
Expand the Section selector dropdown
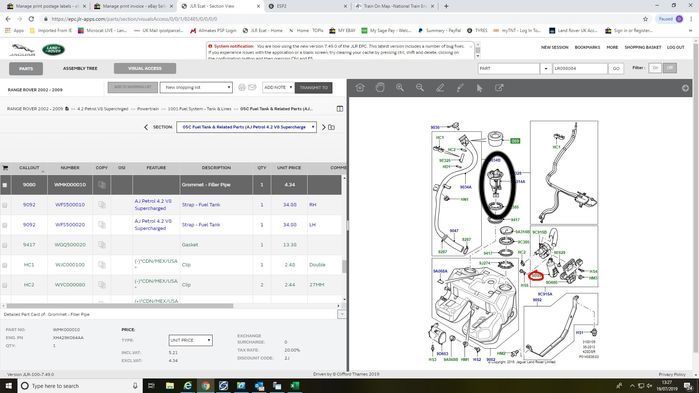coord(246,127)
